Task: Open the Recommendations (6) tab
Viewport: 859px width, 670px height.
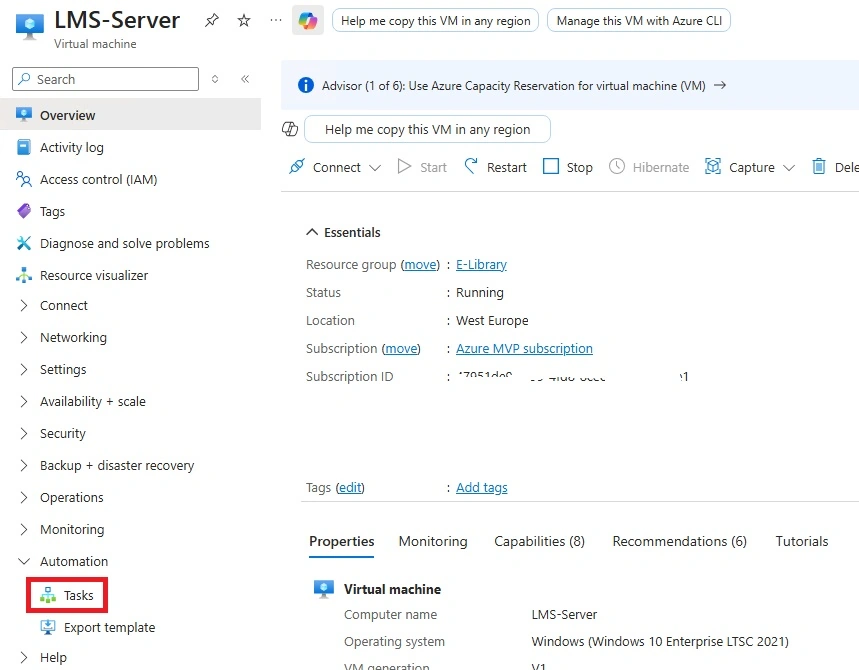Action: point(679,541)
